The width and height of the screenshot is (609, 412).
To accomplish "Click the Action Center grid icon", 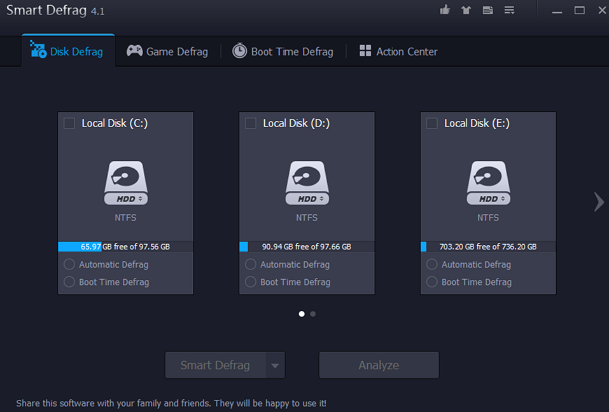I will [x=365, y=51].
